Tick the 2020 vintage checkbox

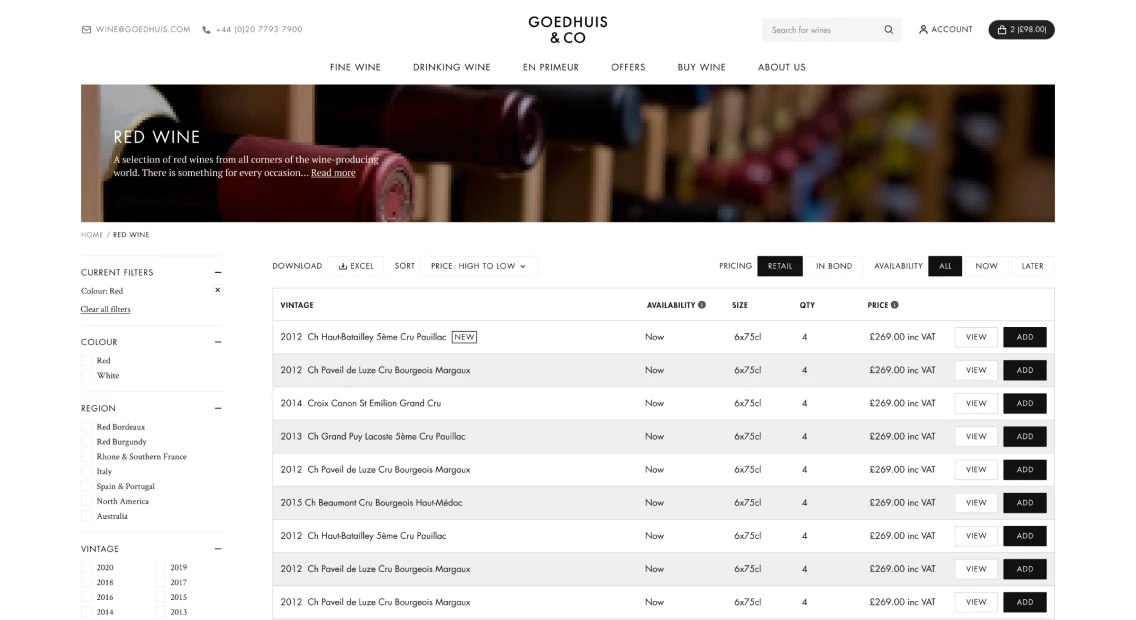coord(86,568)
